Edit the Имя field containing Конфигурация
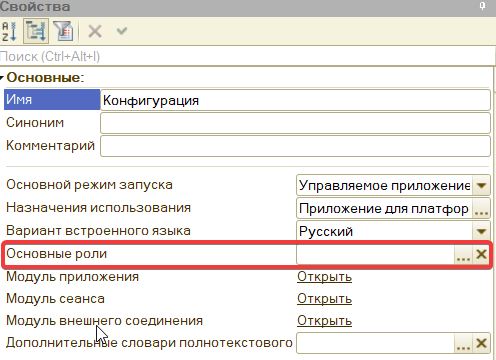Image resolution: width=496 pixels, height=360 pixels. tap(295, 100)
